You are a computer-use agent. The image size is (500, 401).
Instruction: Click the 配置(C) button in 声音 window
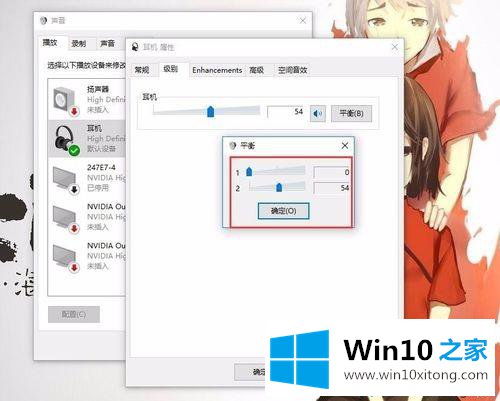(x=74, y=314)
